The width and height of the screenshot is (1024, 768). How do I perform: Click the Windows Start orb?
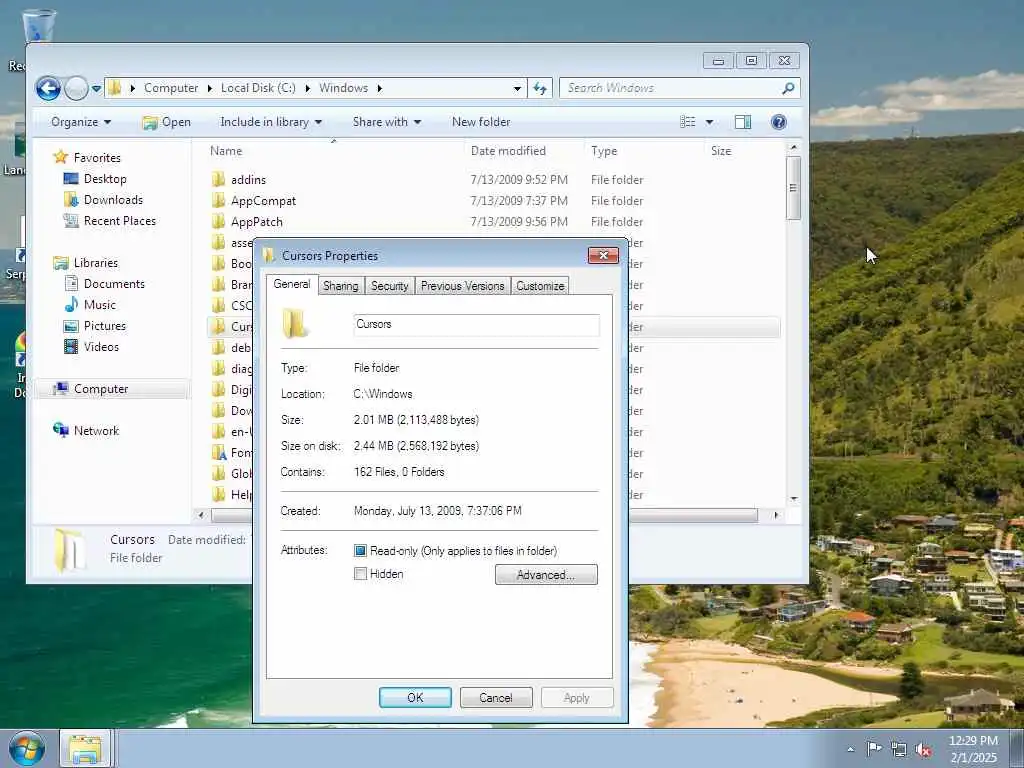27,749
